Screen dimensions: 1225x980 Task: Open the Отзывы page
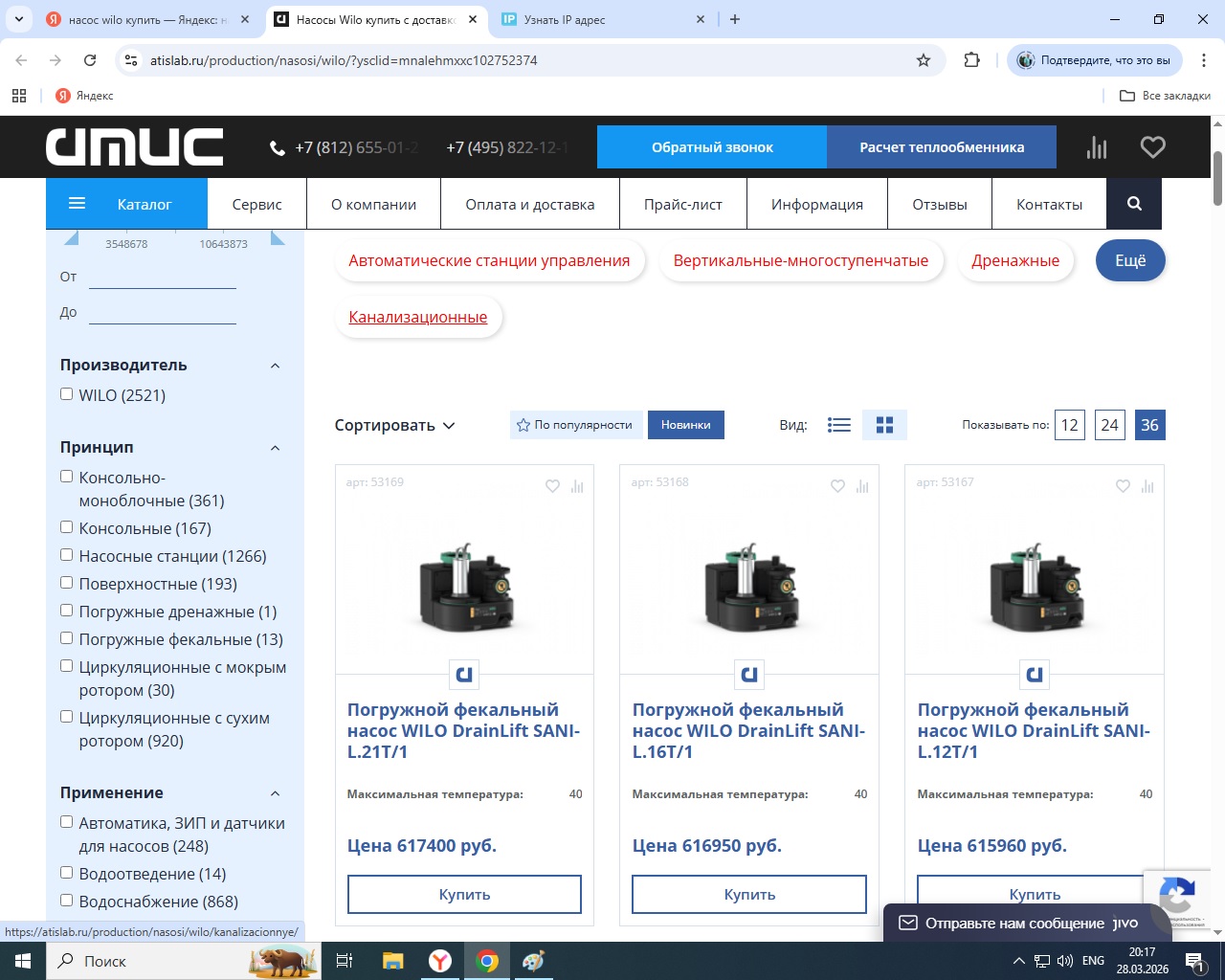point(940,204)
